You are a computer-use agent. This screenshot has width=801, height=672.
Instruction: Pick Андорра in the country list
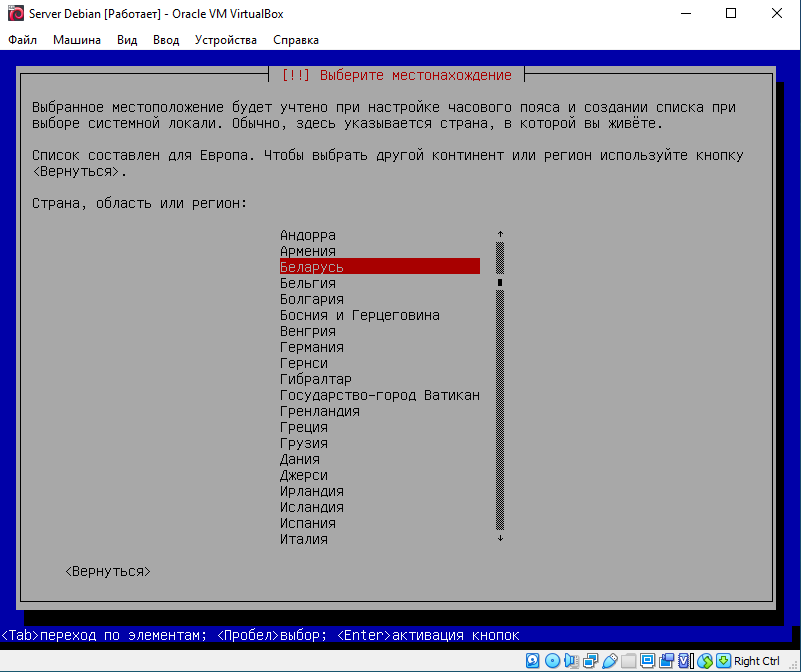(307, 235)
